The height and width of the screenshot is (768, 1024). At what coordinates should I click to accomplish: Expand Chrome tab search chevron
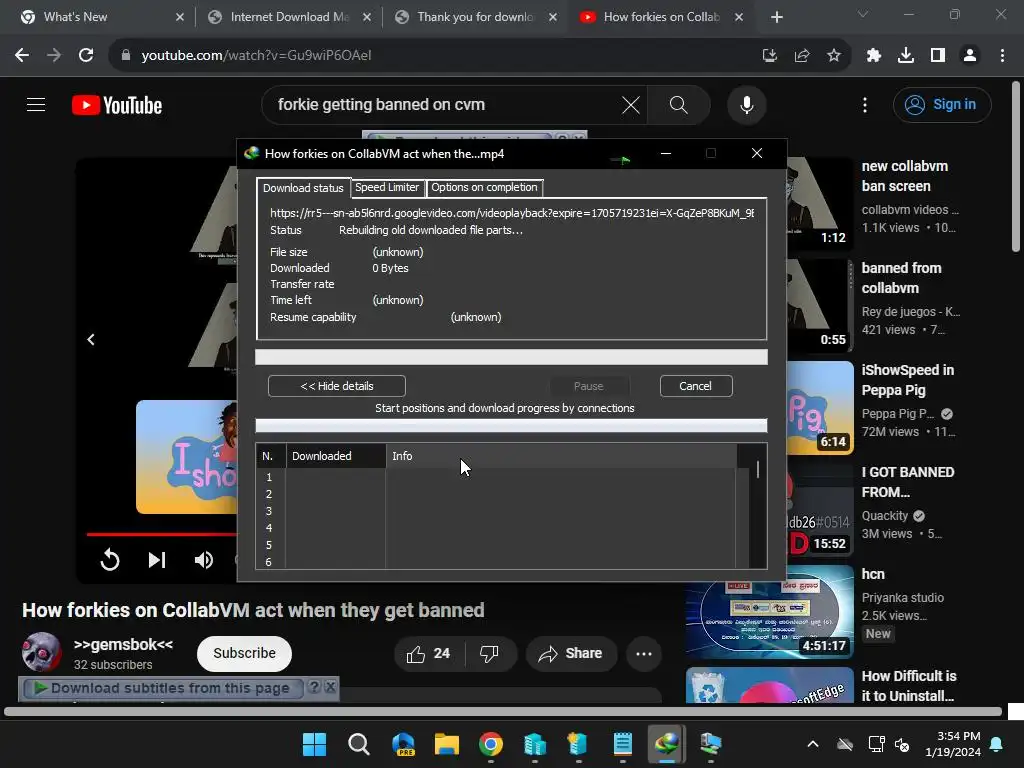tap(862, 14)
